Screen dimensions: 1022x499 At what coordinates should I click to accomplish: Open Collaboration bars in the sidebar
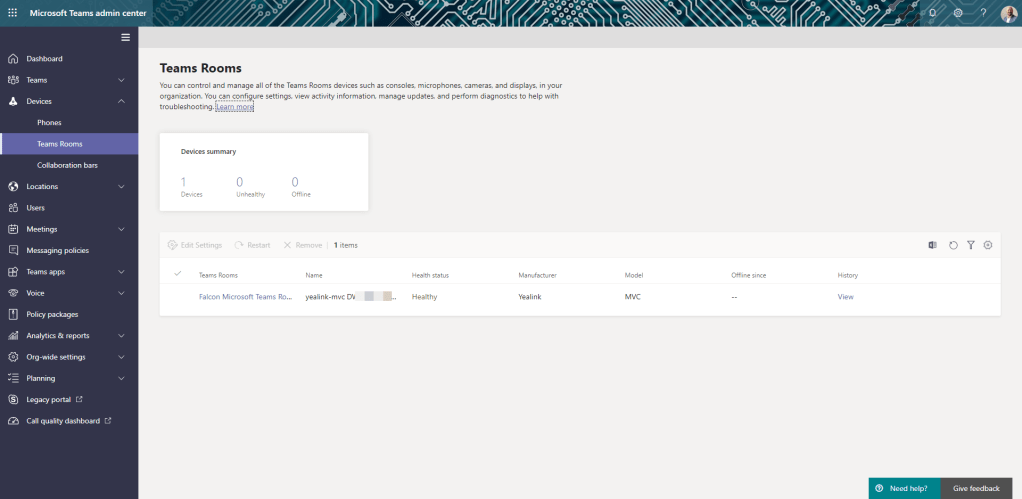(x=67, y=165)
